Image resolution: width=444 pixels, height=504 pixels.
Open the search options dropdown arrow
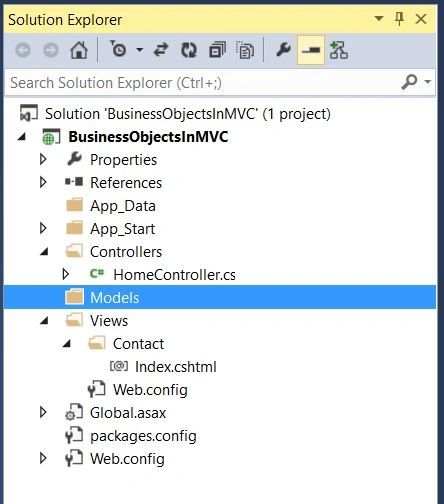(428, 82)
